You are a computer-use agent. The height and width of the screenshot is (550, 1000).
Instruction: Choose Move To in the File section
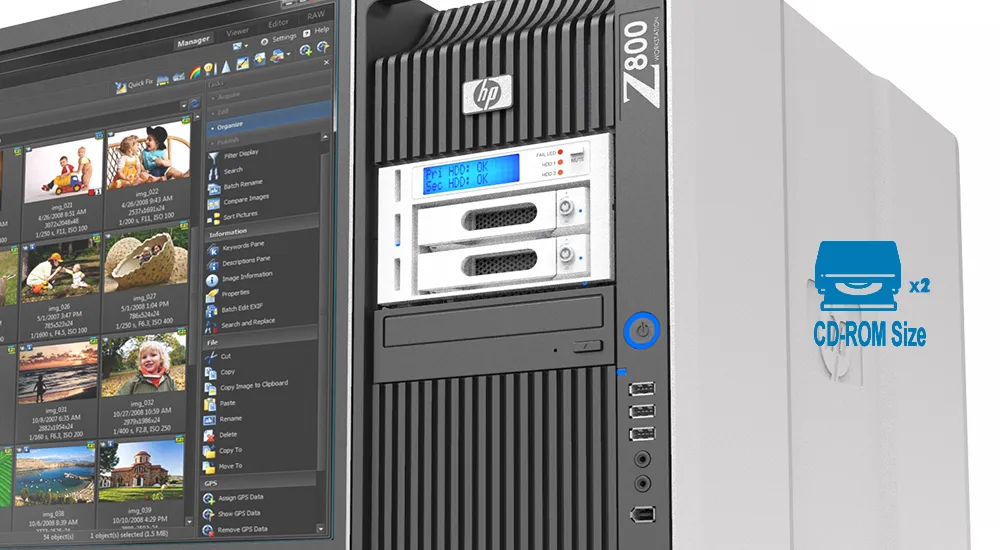tap(223, 467)
